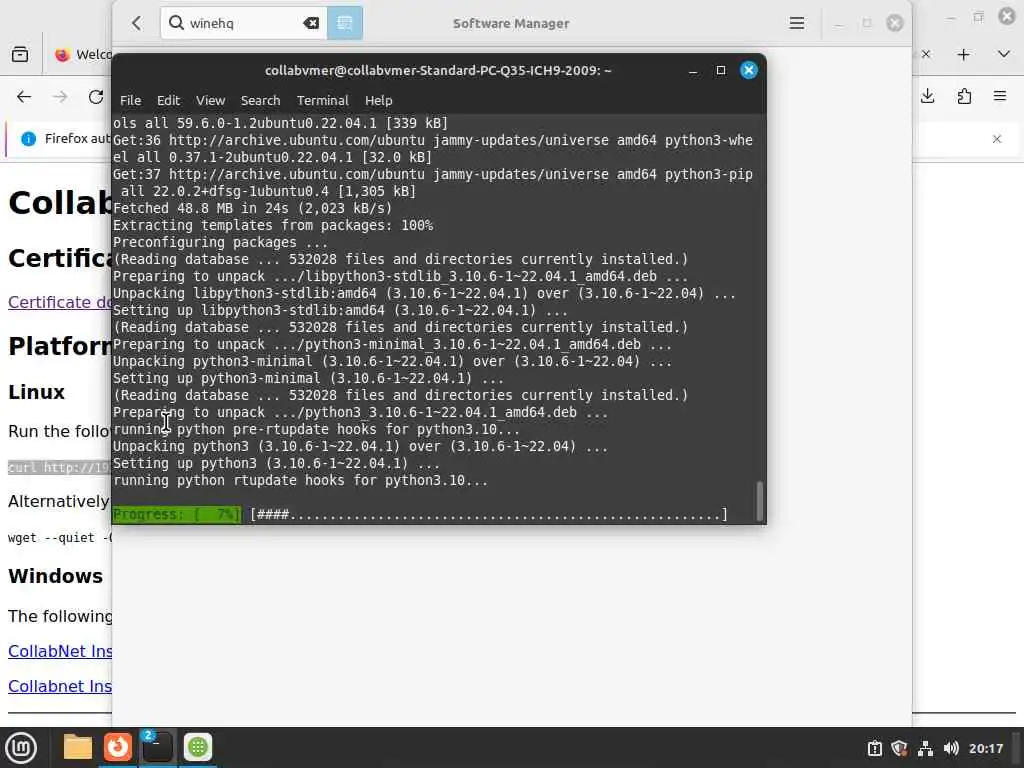Click the terminal scrollbar
The image size is (1024, 768).
tap(760, 501)
